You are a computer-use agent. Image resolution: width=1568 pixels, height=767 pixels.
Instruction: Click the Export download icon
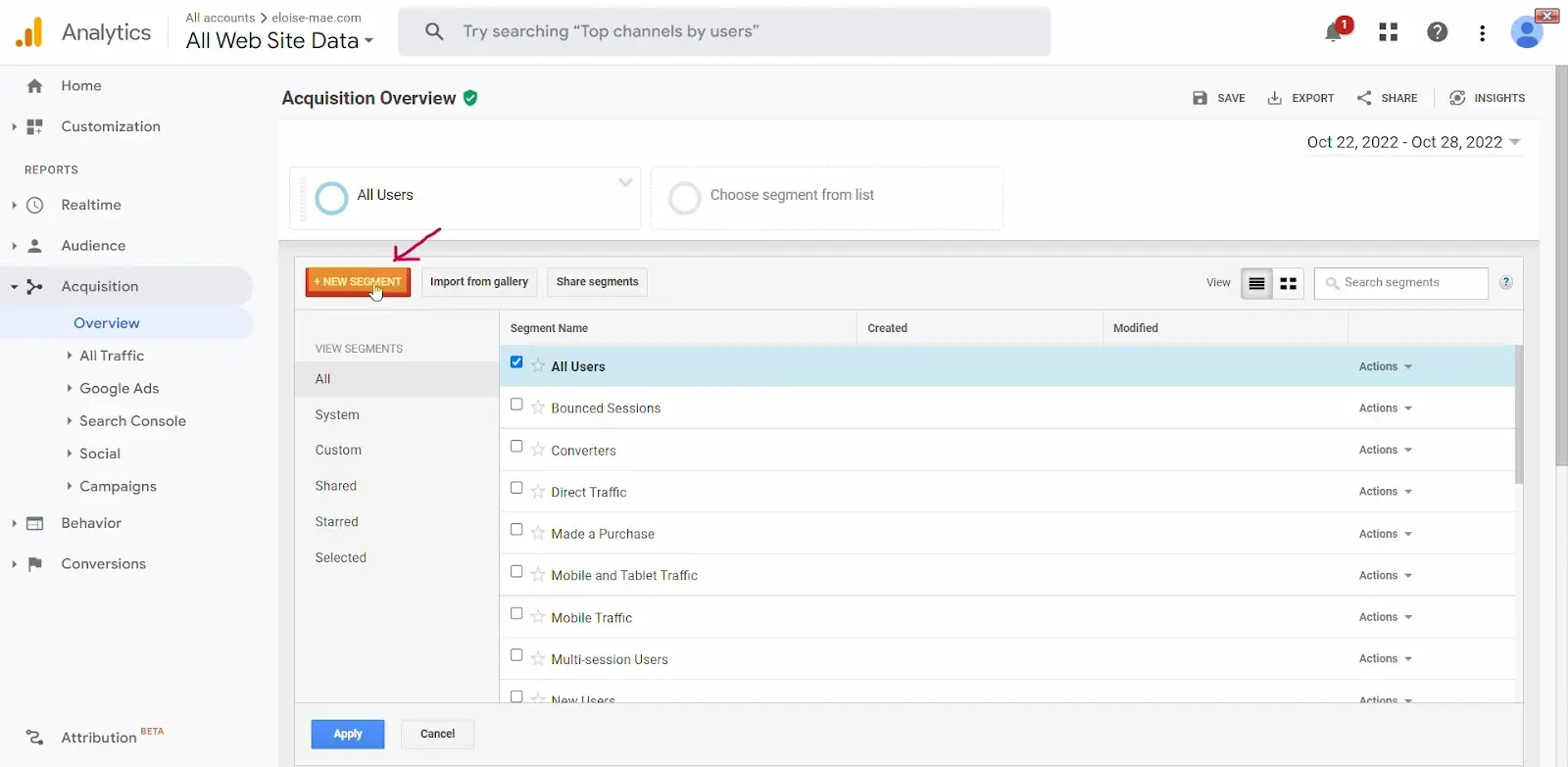point(1274,98)
